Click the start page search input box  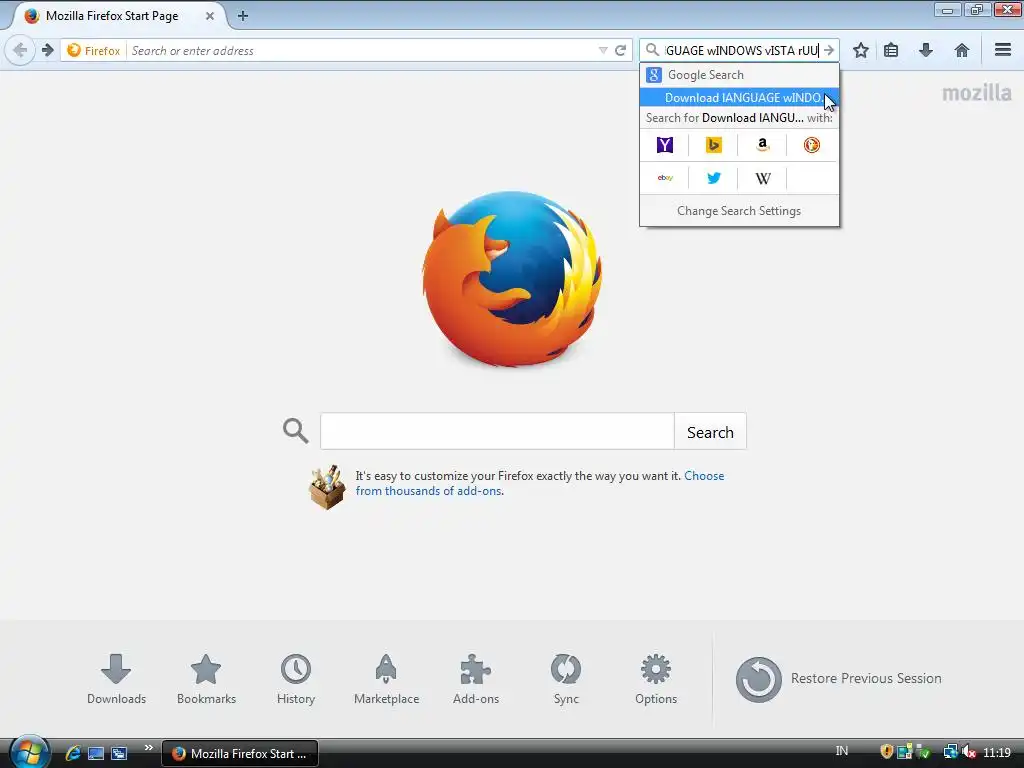click(x=497, y=431)
